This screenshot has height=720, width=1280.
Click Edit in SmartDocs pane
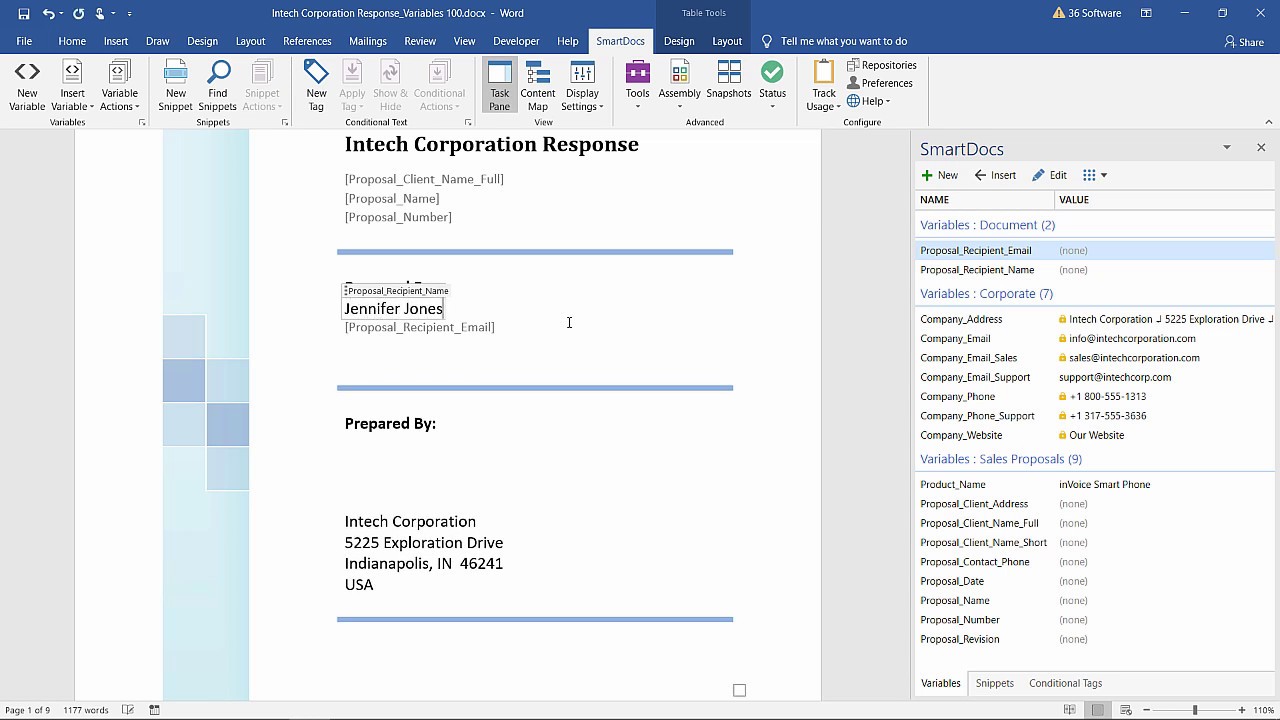[x=1049, y=175]
